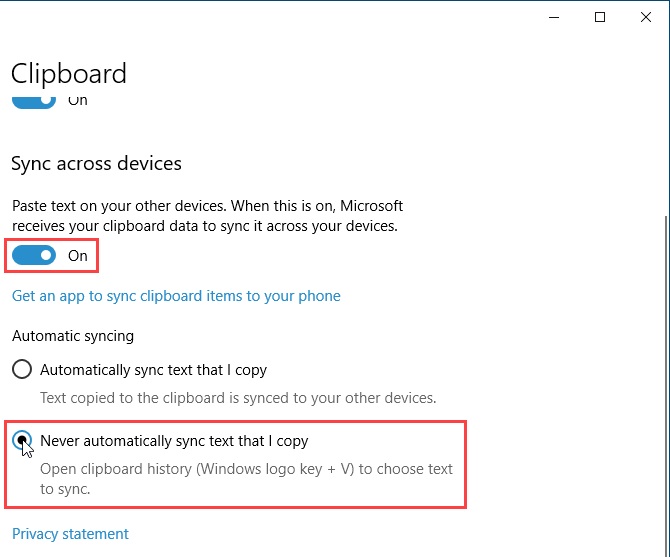Select the Automatically sync text radio button
Screen dimensions: 670x557
point(22,369)
